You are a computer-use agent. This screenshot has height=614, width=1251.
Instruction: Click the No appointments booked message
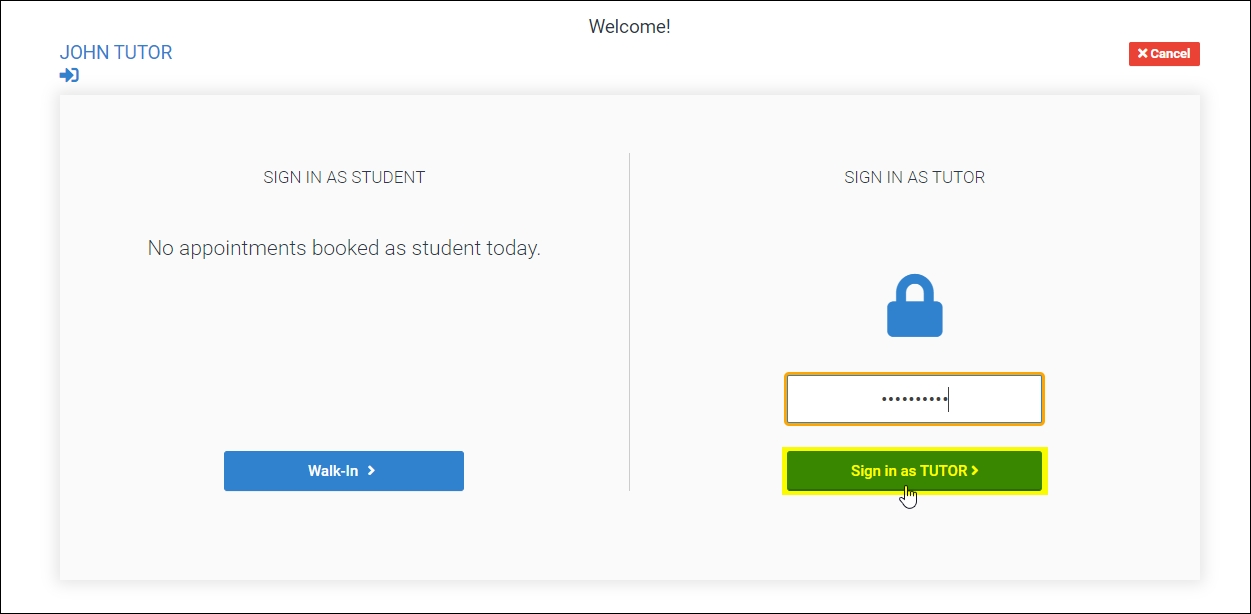(x=344, y=248)
